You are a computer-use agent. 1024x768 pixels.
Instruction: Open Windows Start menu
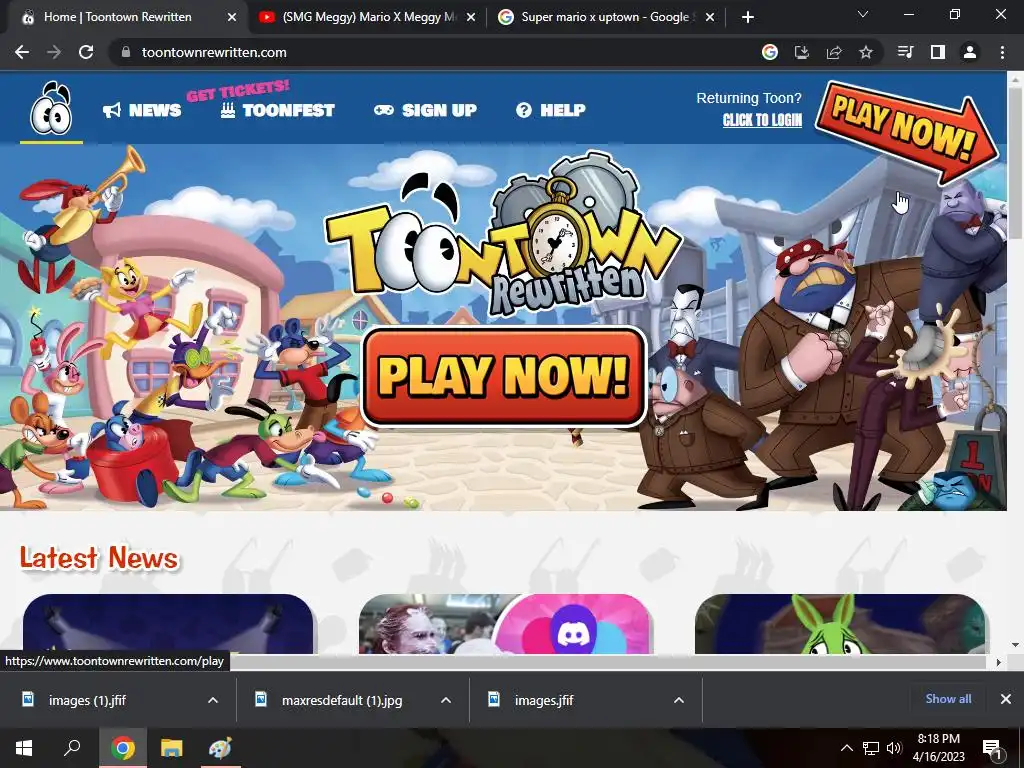point(24,748)
